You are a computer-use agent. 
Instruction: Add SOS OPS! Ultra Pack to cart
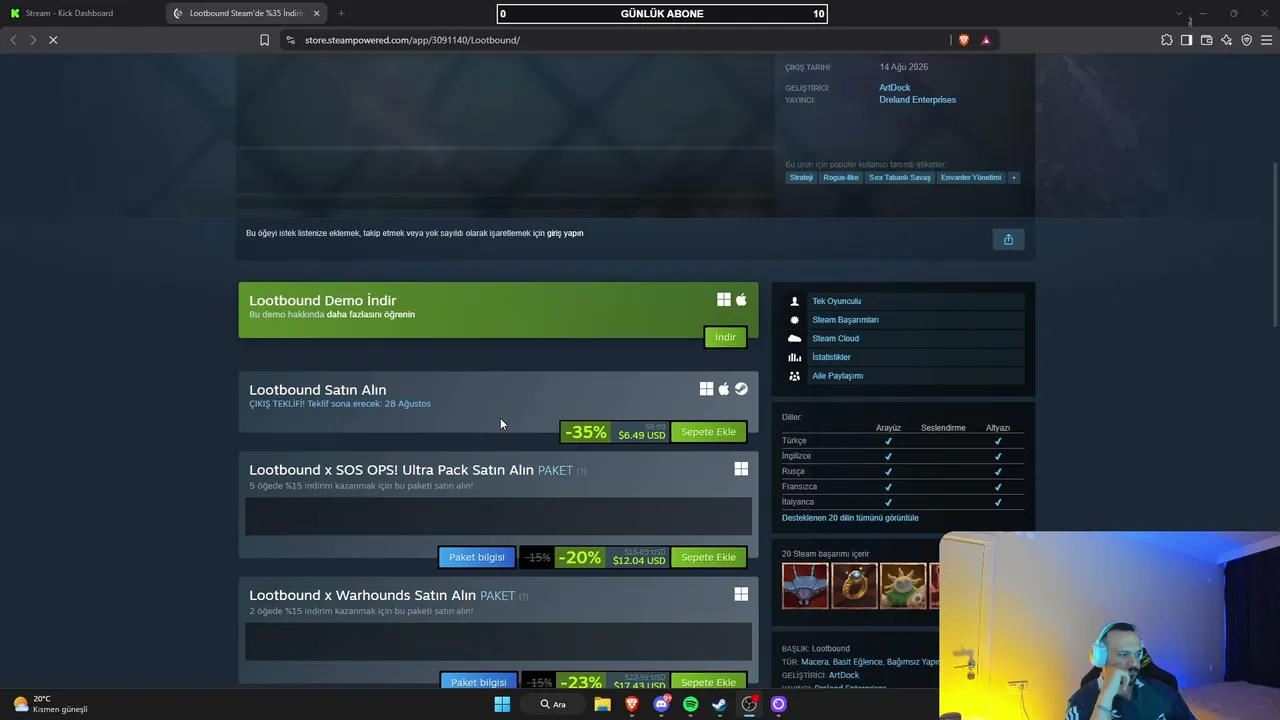click(708, 557)
